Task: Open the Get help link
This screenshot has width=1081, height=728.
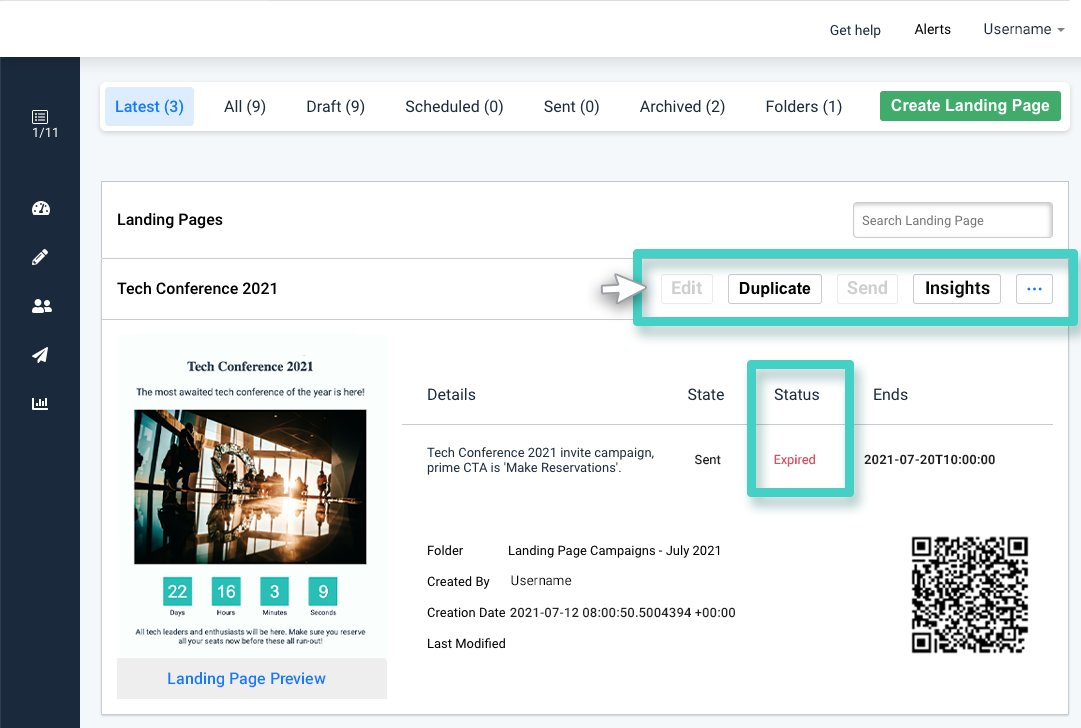Action: coord(855,30)
